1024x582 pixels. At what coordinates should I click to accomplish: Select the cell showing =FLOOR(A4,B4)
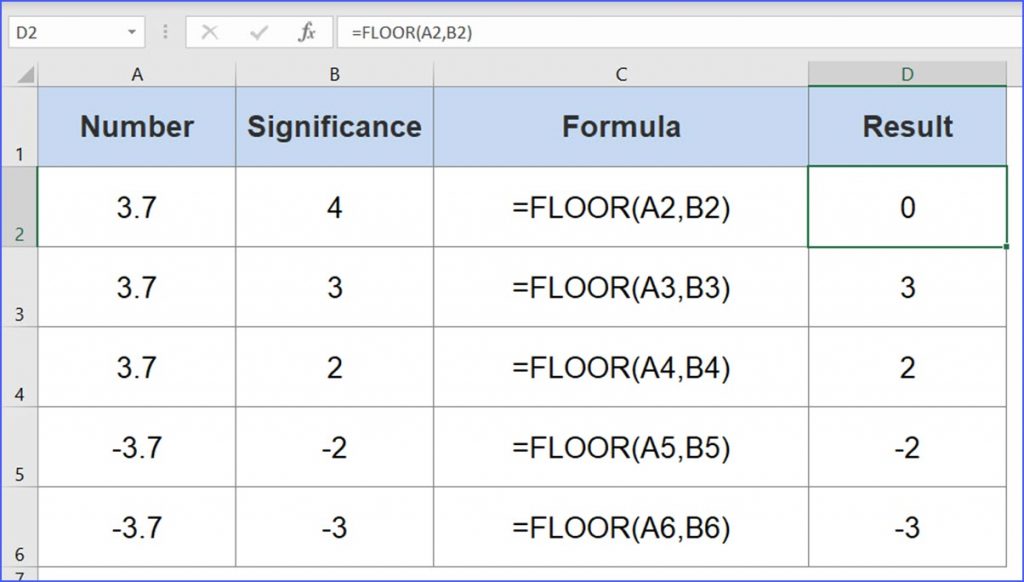[621, 367]
